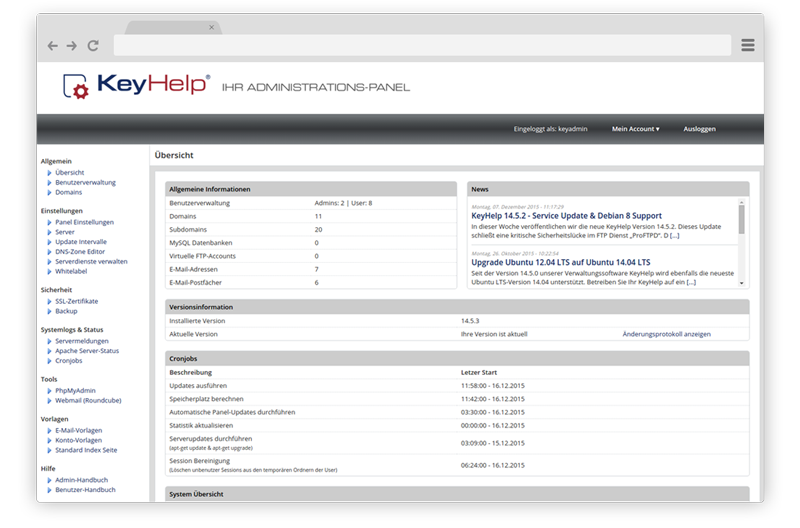This screenshot has height=528, width=800.
Task: Open Panel Einstellungen
Action: [x=84, y=222]
